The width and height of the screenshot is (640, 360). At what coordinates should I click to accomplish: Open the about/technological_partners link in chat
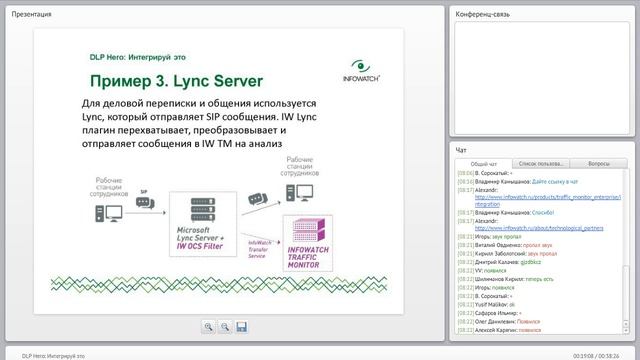click(539, 228)
